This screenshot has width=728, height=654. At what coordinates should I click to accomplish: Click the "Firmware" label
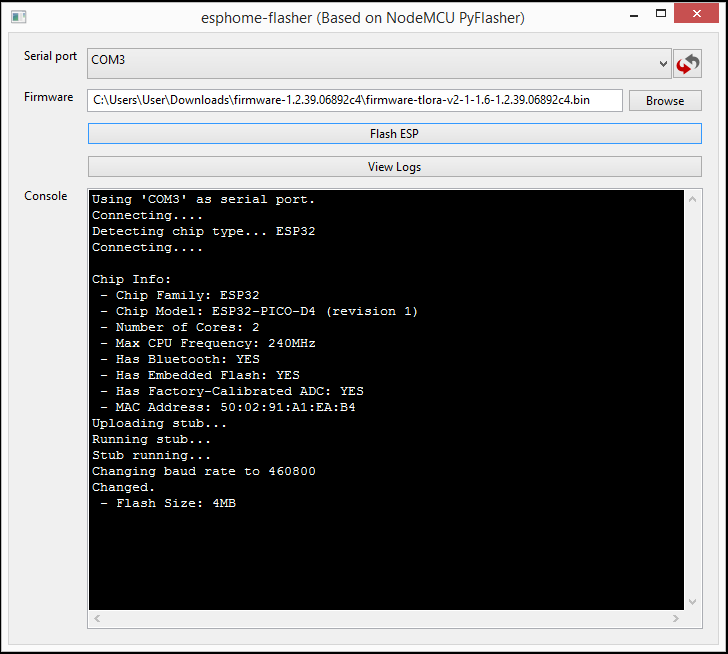[x=48, y=97]
